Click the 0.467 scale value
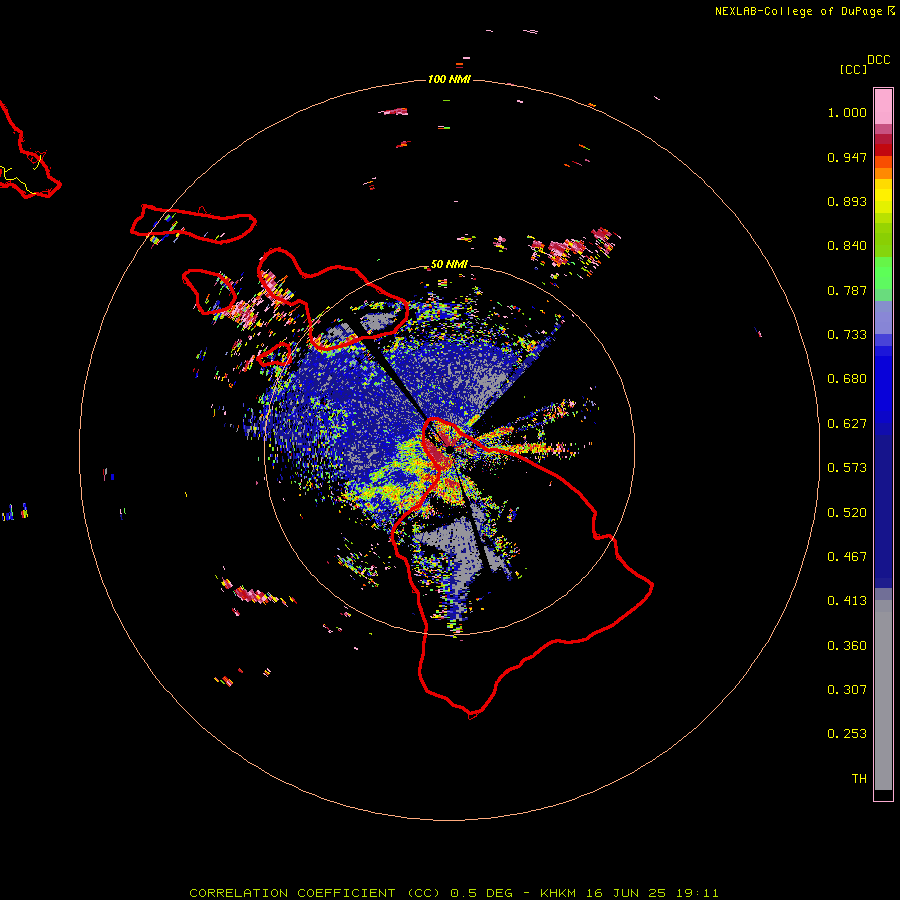Image resolution: width=900 pixels, height=900 pixels. coord(847,557)
